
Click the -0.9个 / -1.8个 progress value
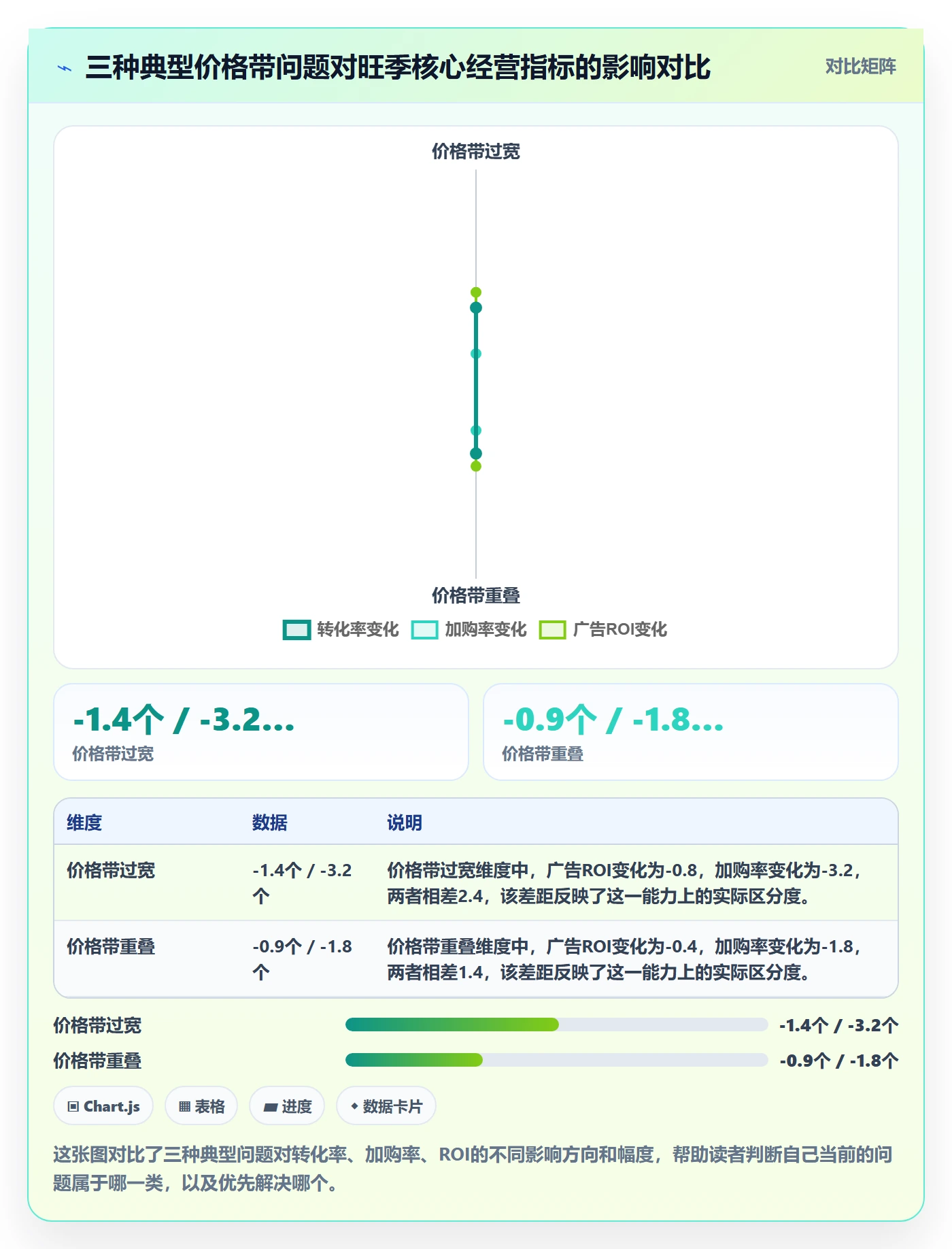pos(839,1061)
